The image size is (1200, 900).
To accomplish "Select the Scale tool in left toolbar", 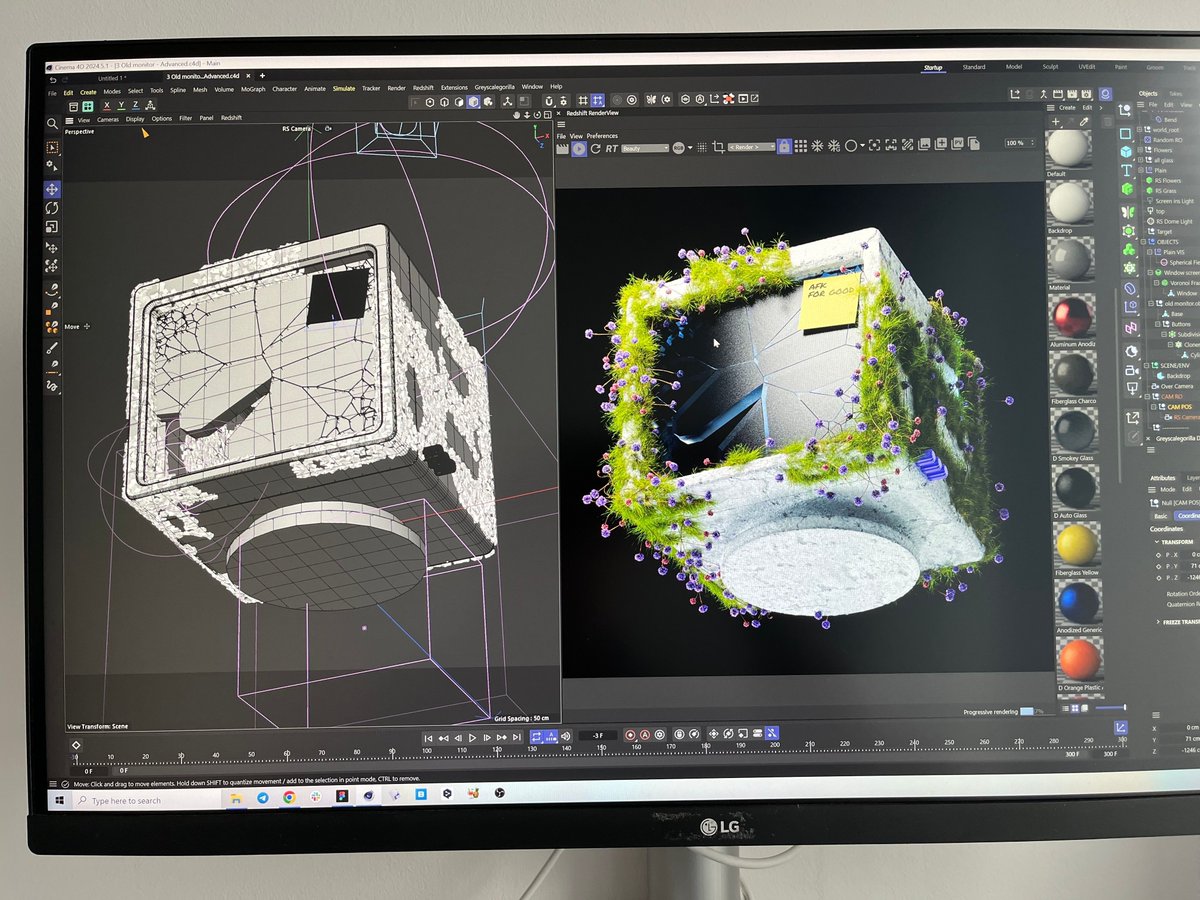I will click(52, 228).
